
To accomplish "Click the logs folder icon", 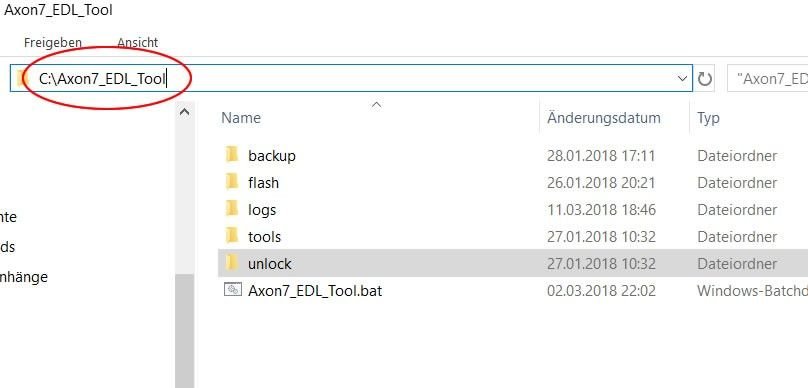I will click(232, 209).
